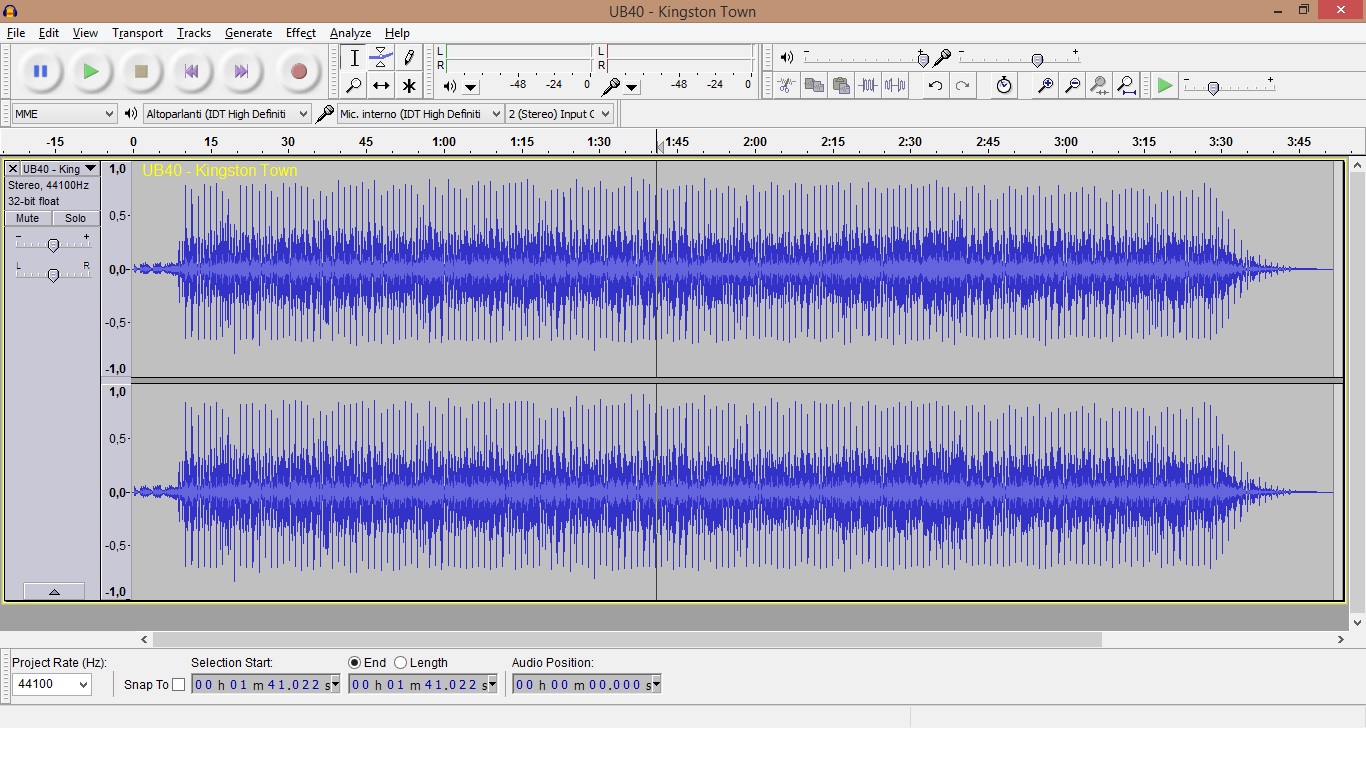
Task: Close the UB40 track with X
Action: (13, 169)
